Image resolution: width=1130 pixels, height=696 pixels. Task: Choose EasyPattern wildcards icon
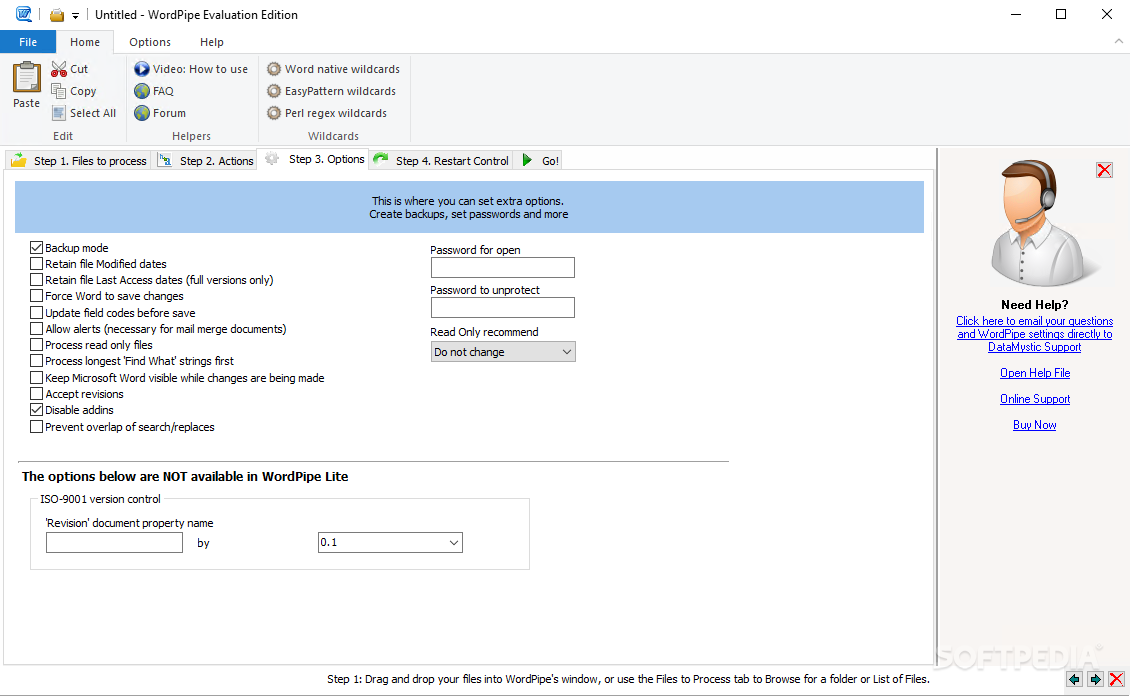point(274,91)
